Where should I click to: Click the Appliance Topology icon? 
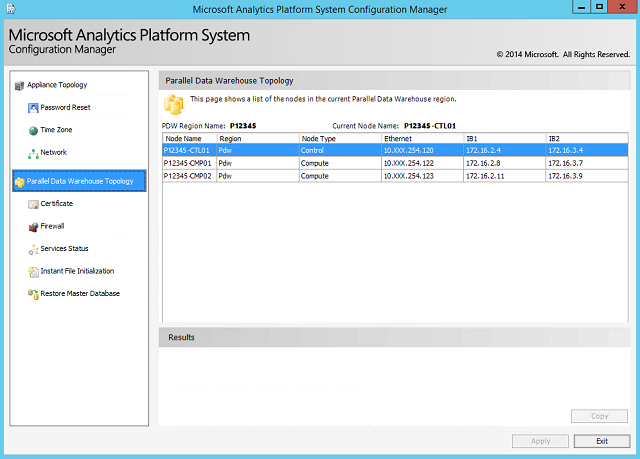(18, 85)
